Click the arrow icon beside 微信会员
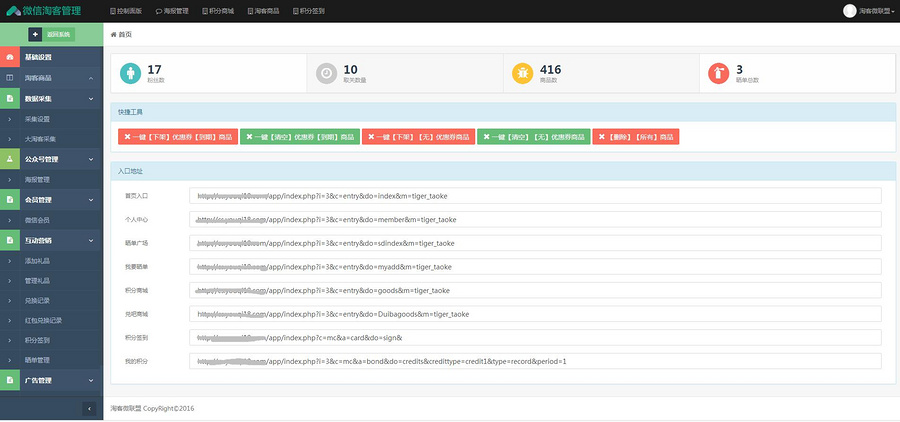The image size is (900, 422). tap(10, 220)
